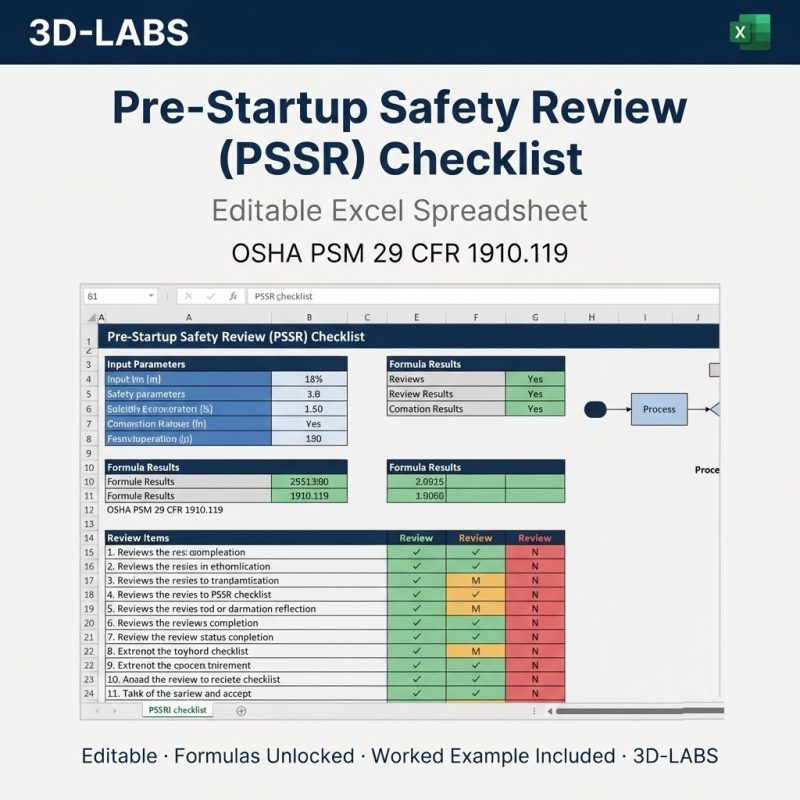800x800 pixels.
Task: Click the Input Parameters header cell
Action: coord(226,364)
